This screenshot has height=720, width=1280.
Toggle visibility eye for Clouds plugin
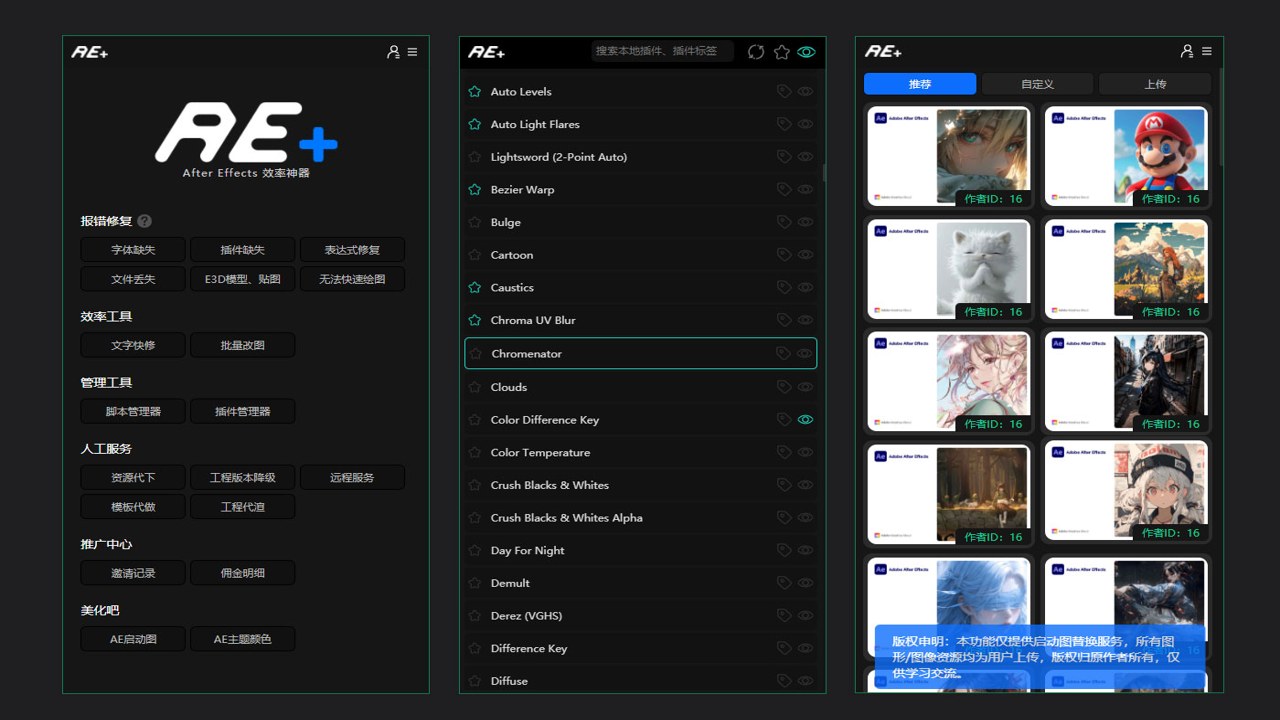click(805, 387)
